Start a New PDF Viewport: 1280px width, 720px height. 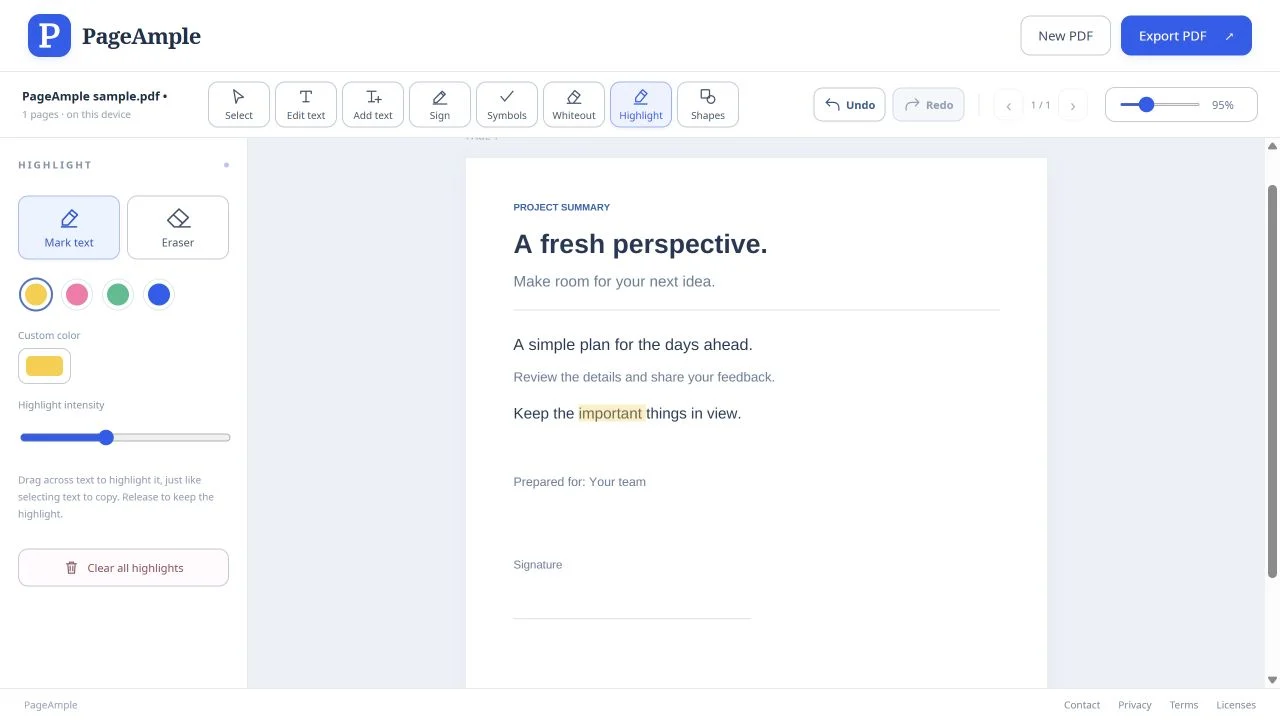pyautogui.click(x=1066, y=36)
